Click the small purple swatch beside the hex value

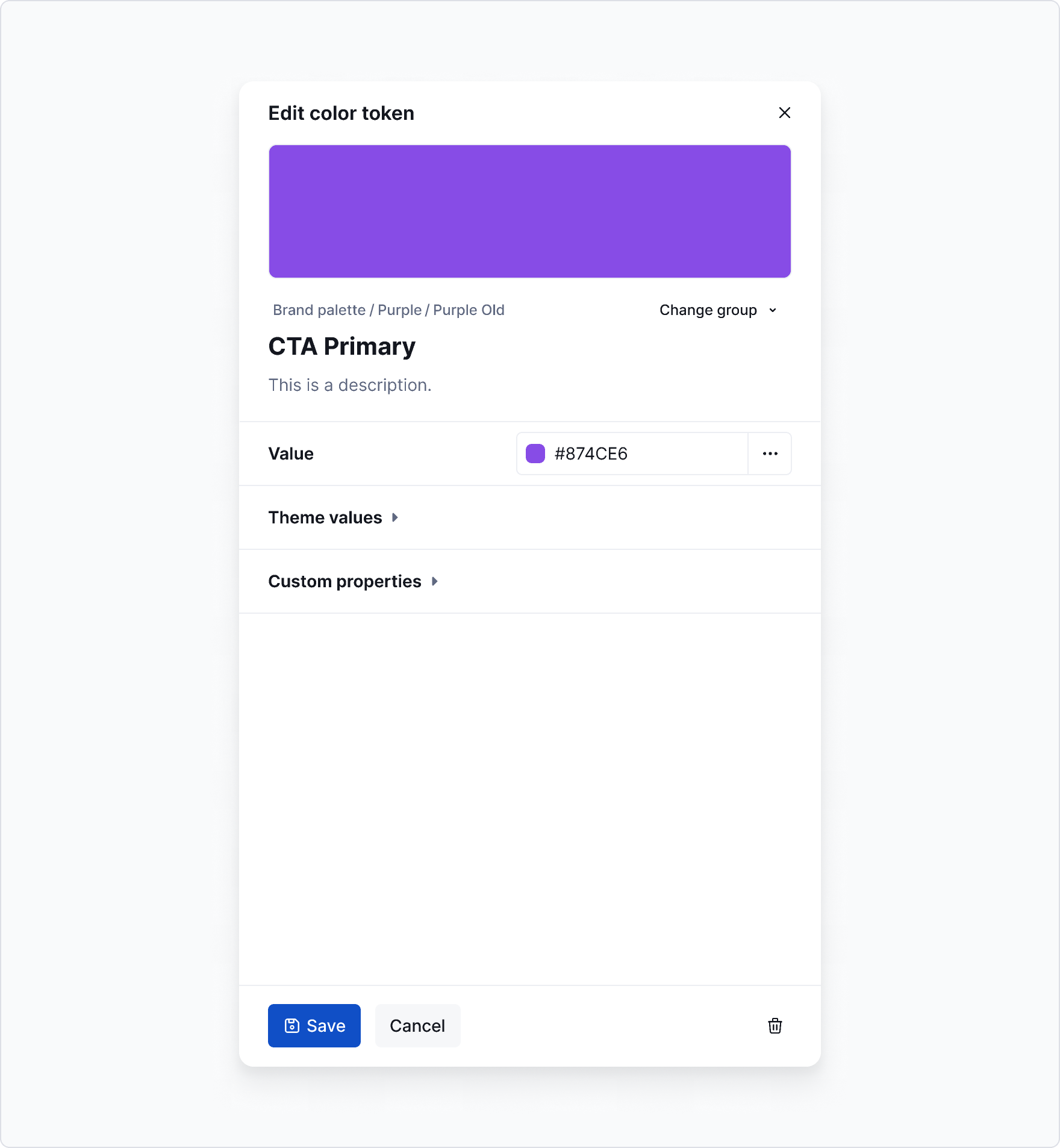click(535, 454)
